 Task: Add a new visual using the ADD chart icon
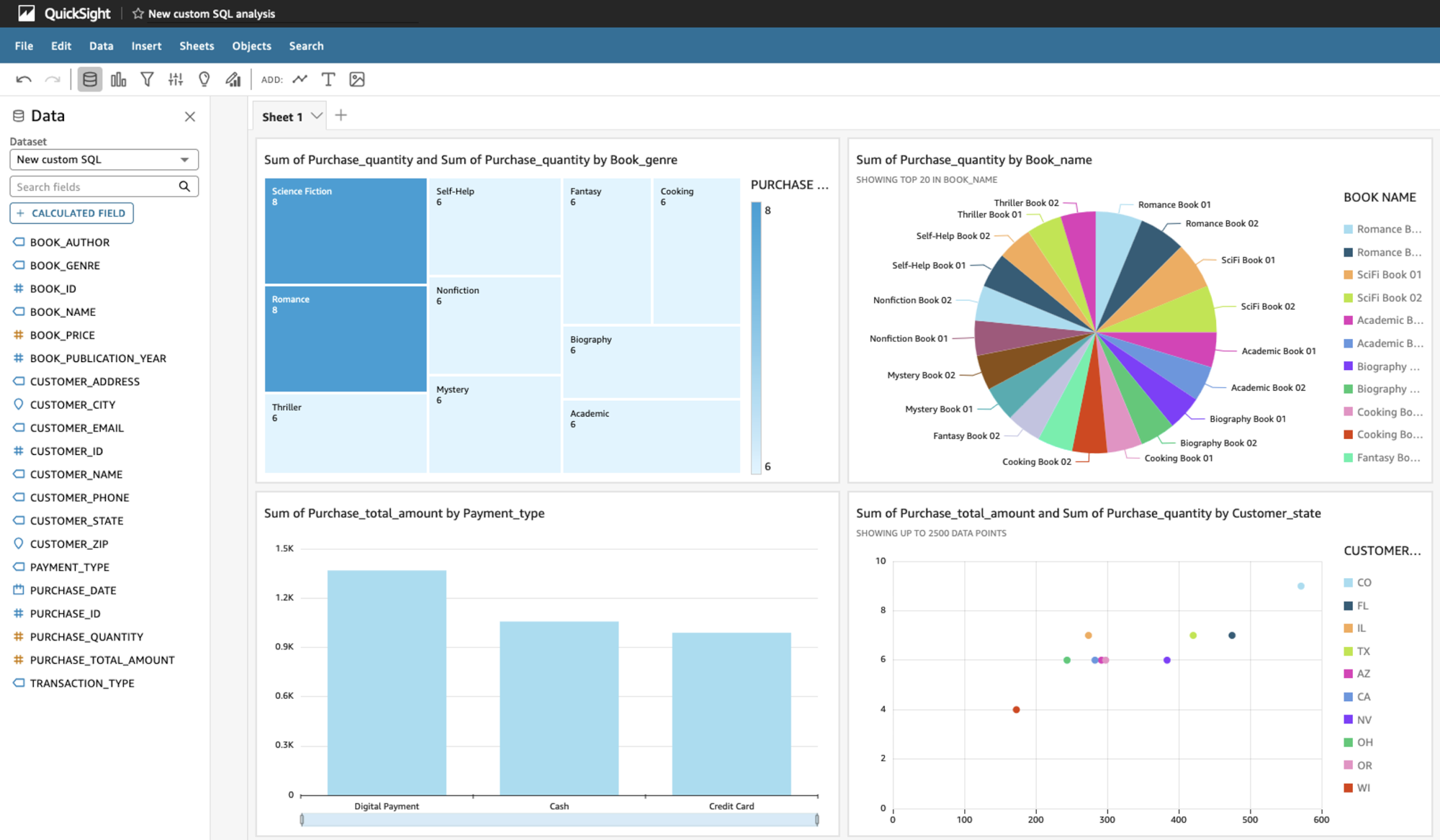point(300,79)
